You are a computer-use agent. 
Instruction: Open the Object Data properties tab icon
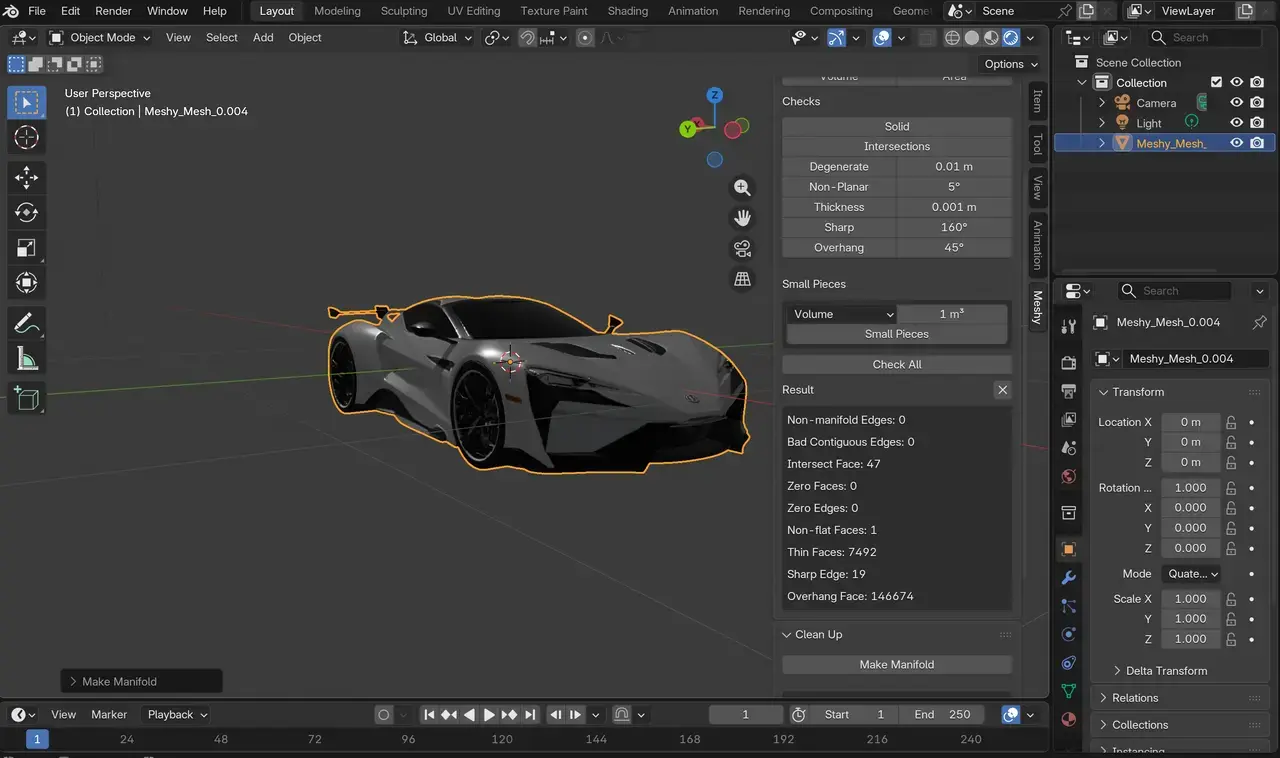[x=1068, y=691]
